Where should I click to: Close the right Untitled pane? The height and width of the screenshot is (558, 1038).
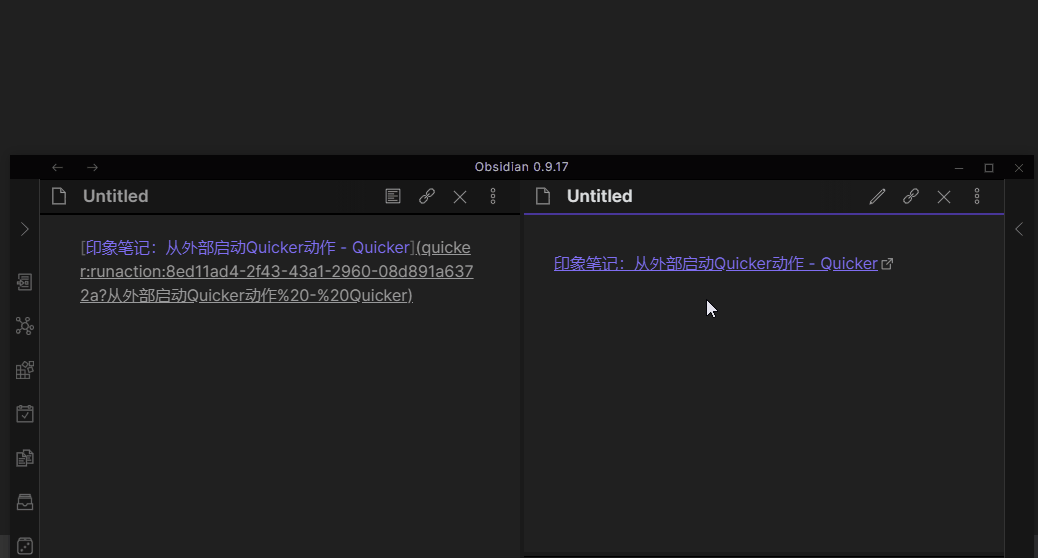click(944, 197)
